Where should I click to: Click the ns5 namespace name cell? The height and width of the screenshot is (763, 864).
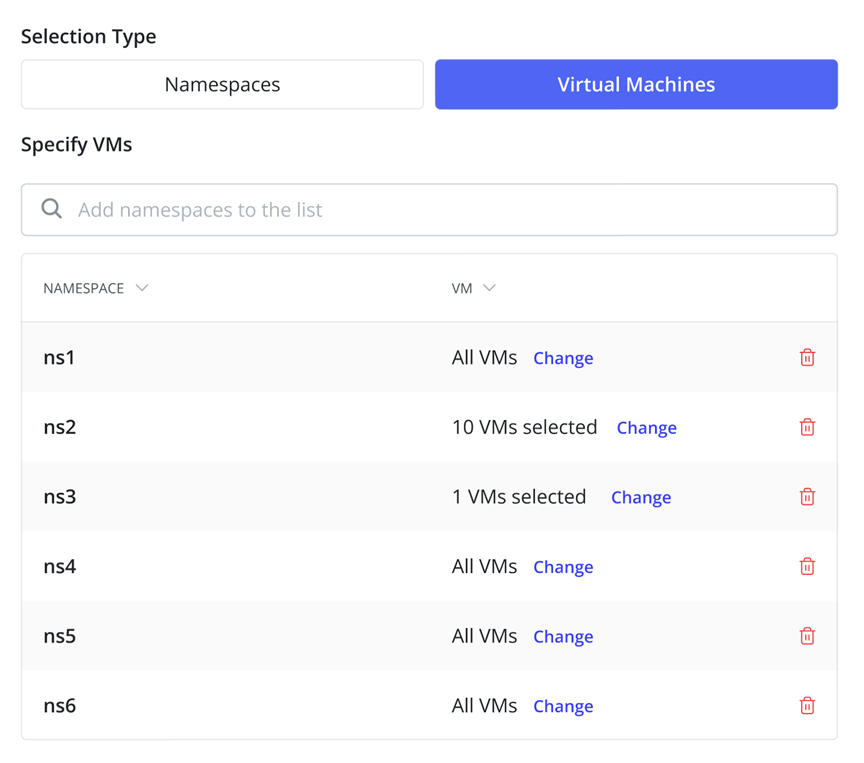tap(60, 636)
